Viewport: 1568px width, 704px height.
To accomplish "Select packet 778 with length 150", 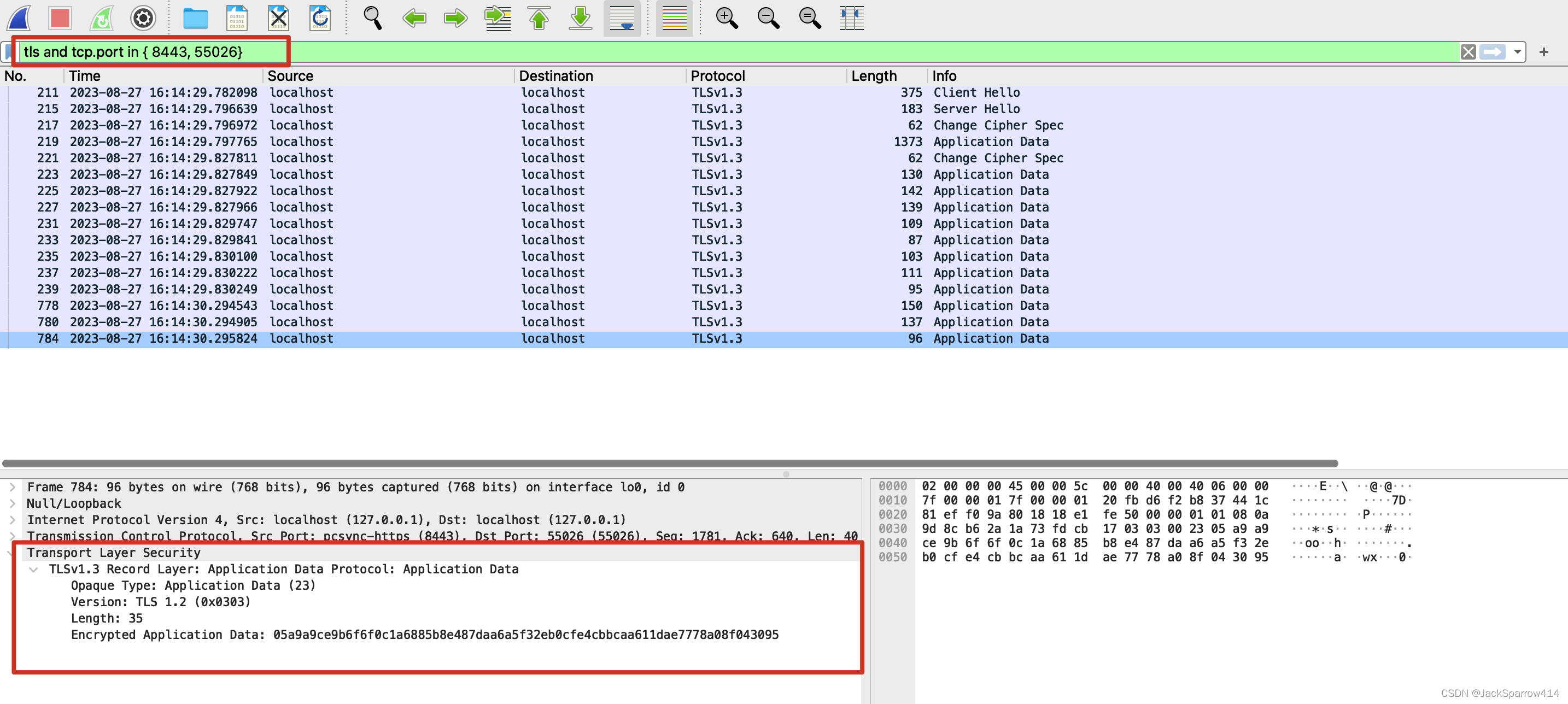I will 784,306.
